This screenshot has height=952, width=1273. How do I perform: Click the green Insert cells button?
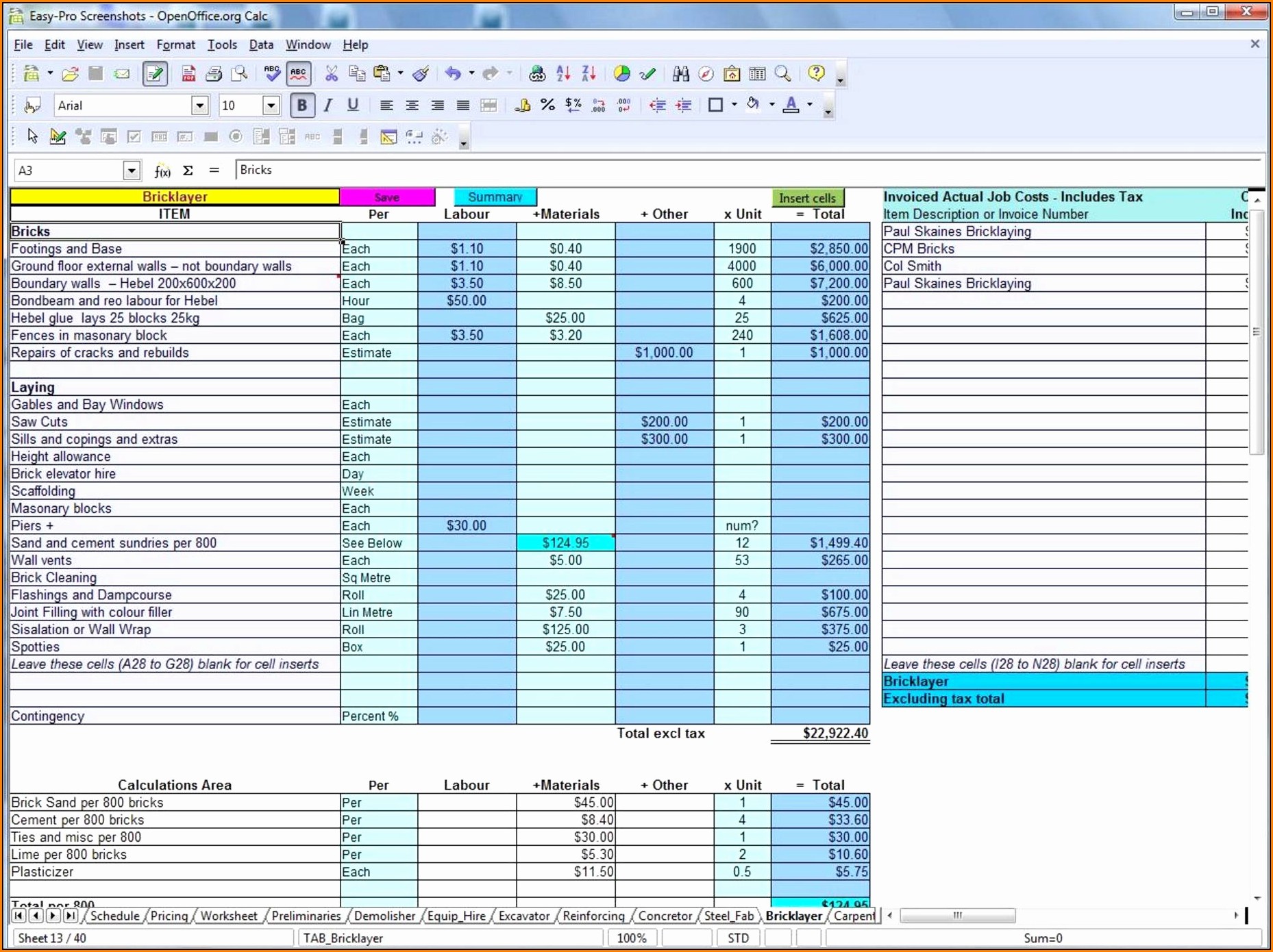click(807, 198)
